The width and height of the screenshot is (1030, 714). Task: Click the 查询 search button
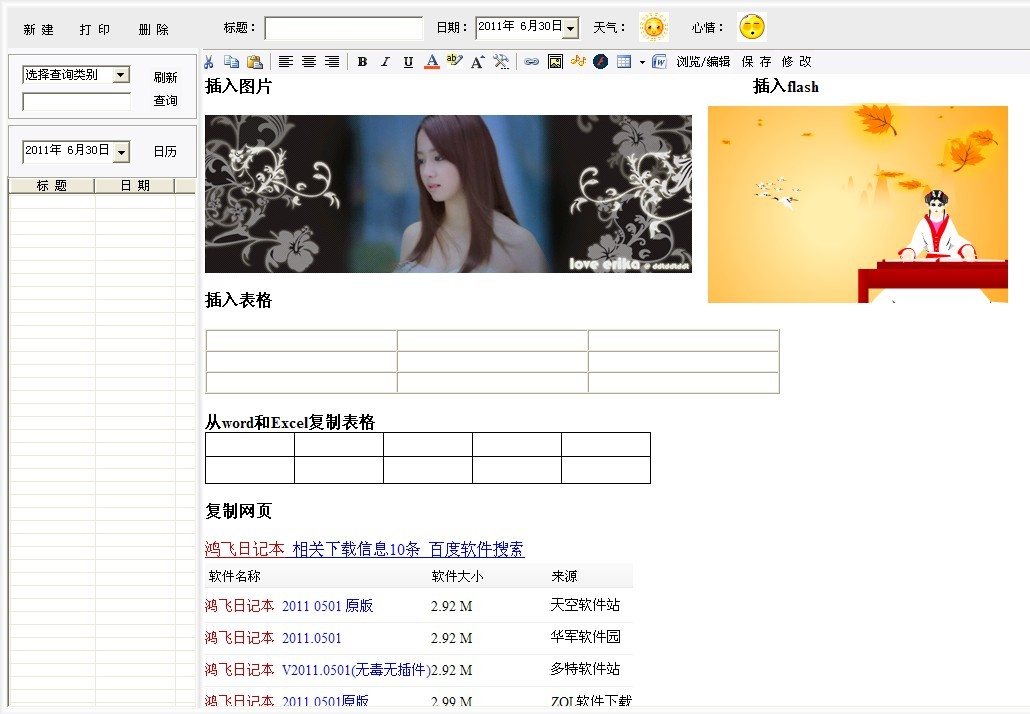click(166, 100)
